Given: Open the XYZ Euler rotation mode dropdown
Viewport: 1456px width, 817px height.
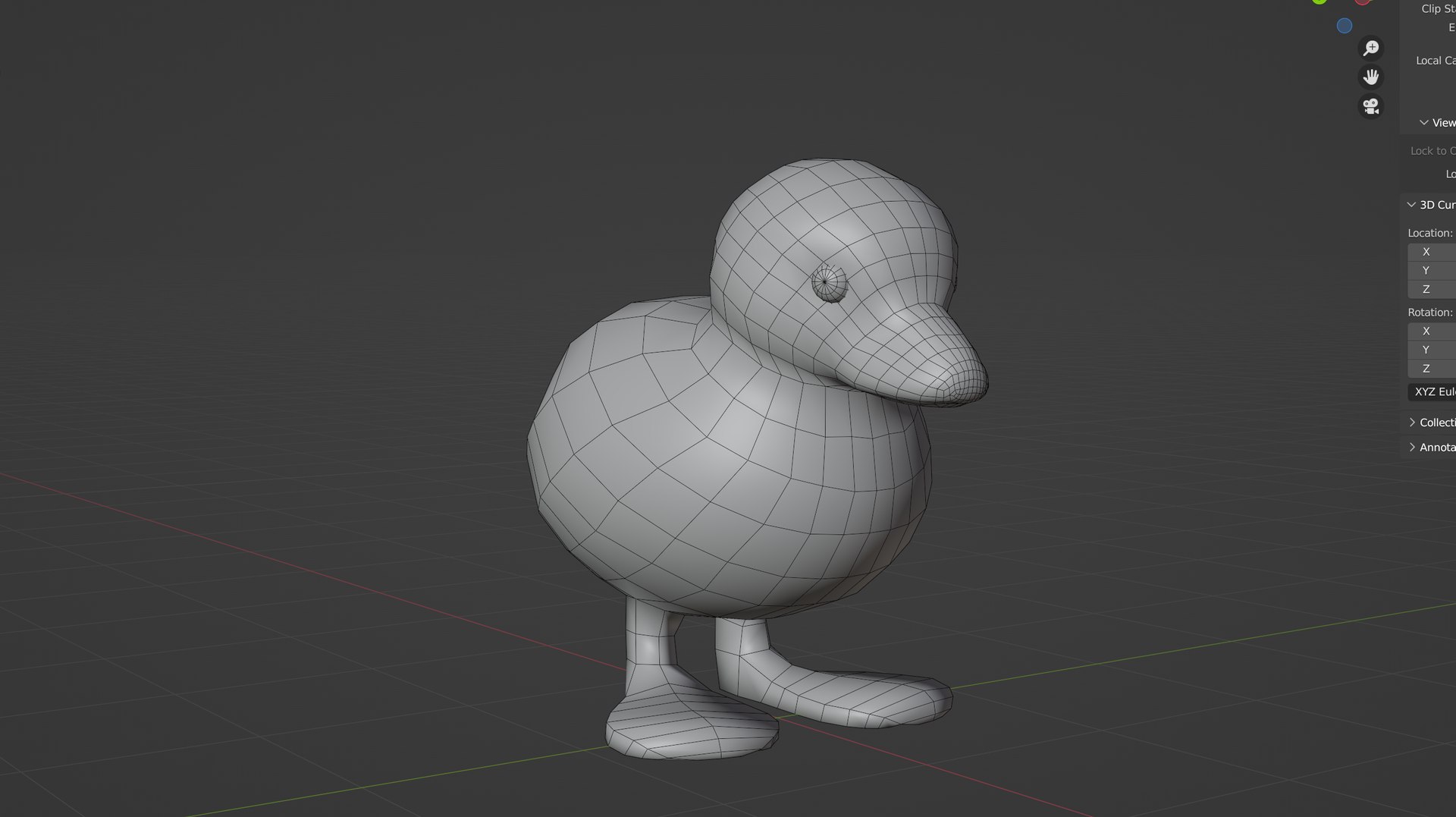Looking at the screenshot, I should 1432,391.
